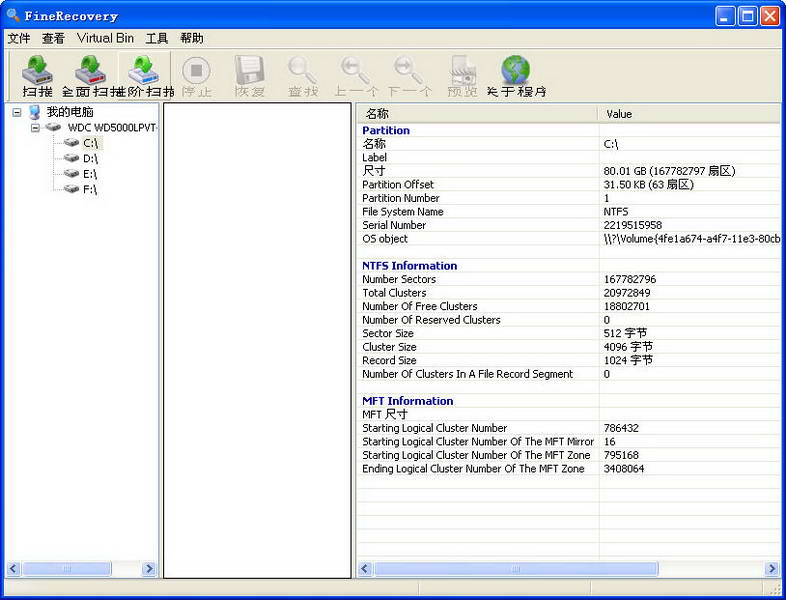Open the 文件 menu

tap(19, 38)
